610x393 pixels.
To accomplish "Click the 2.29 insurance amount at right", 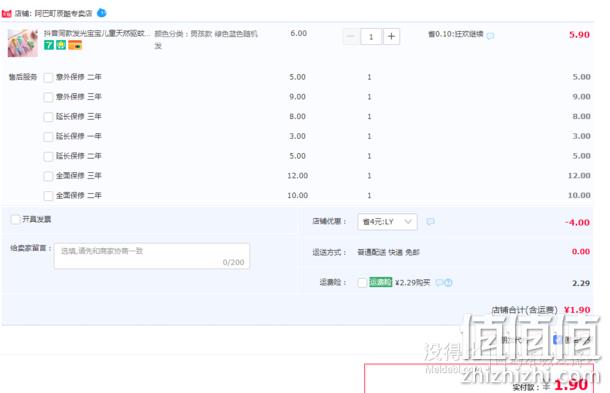I will point(581,283).
